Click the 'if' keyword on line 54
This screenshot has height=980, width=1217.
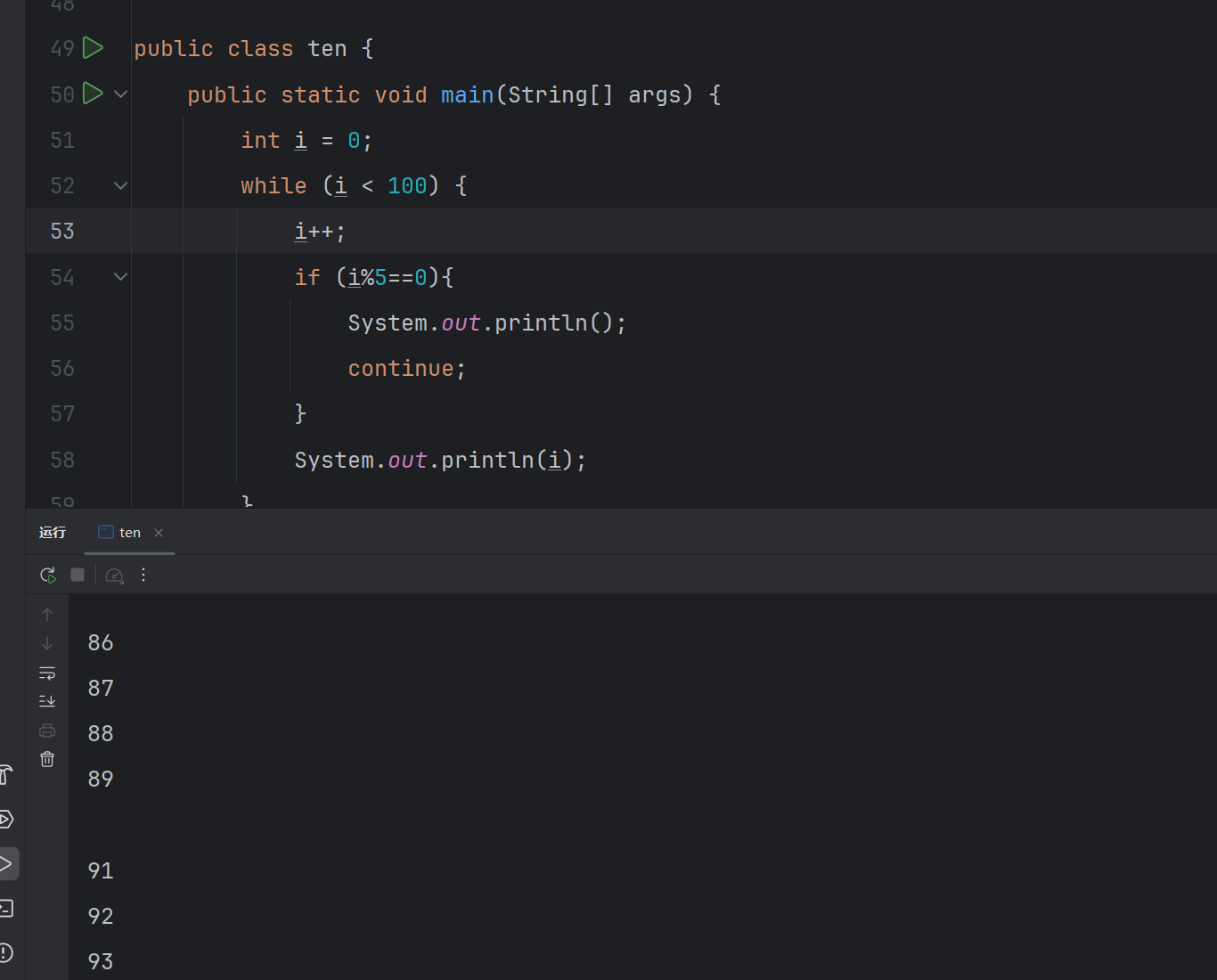pyautogui.click(x=307, y=277)
